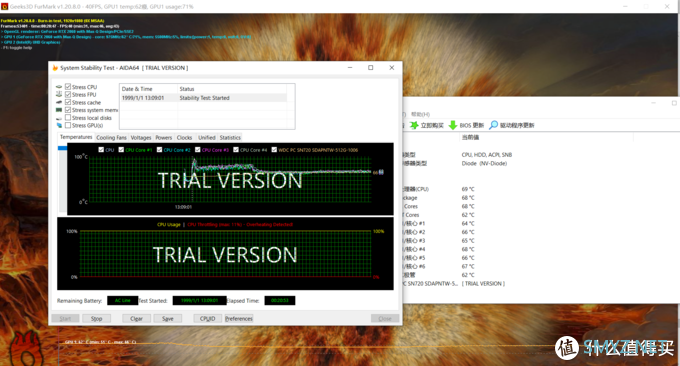This screenshot has width=680, height=366.
Task: Toggle the Stress FPU checkbox
Action: (68, 95)
